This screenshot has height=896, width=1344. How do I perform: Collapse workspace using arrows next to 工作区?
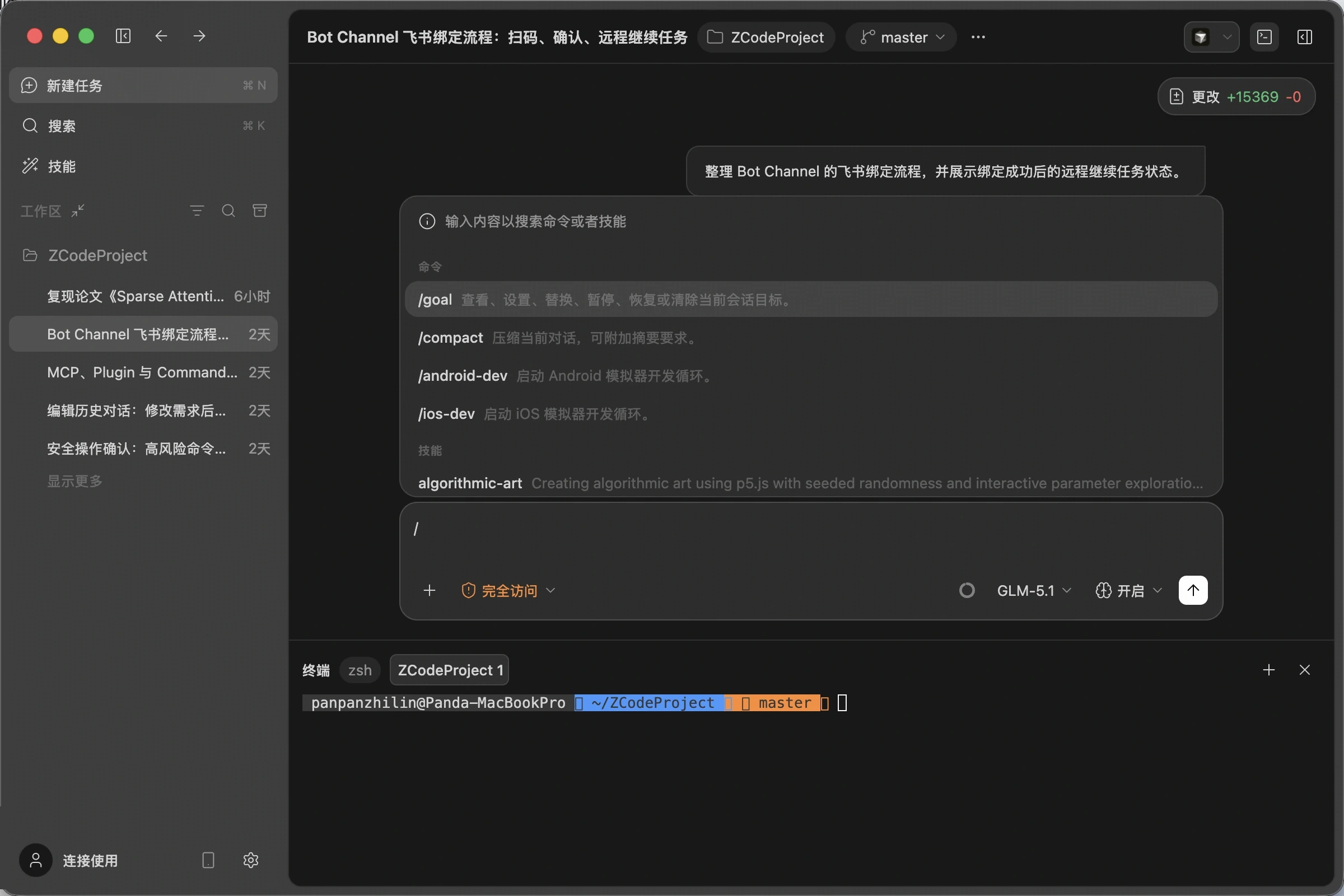point(78,211)
